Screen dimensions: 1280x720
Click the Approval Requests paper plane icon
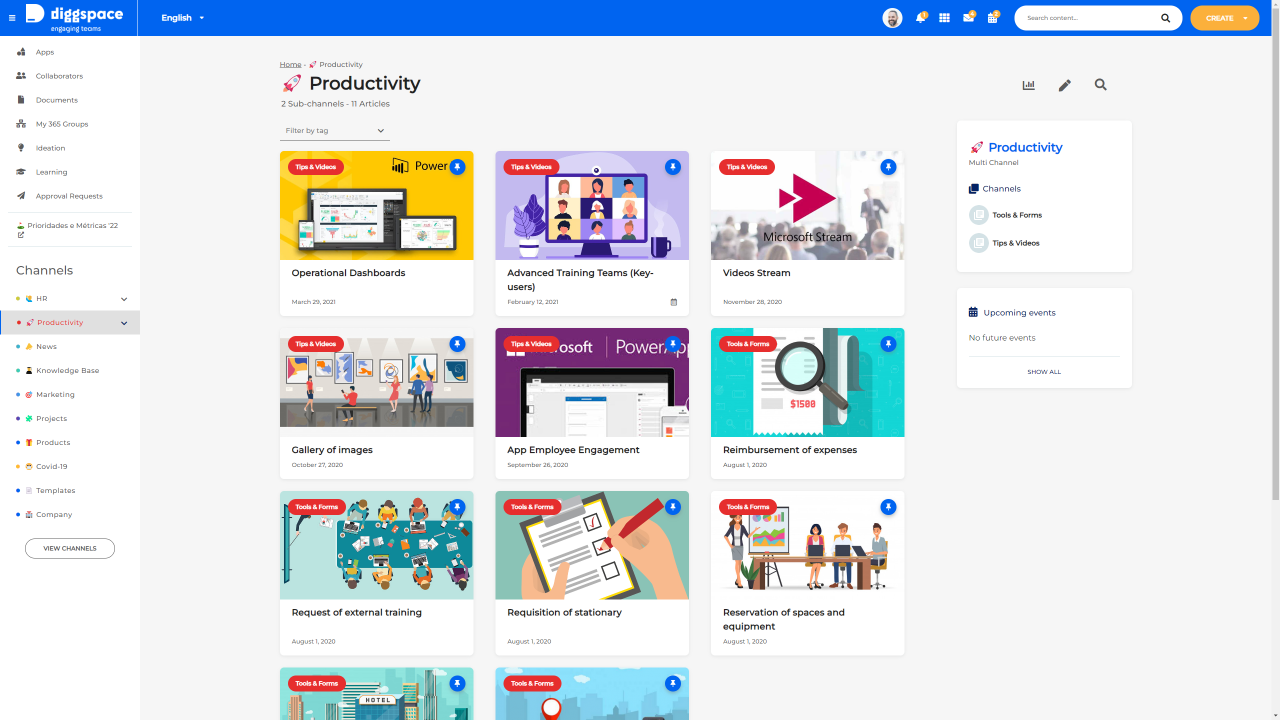coord(21,196)
